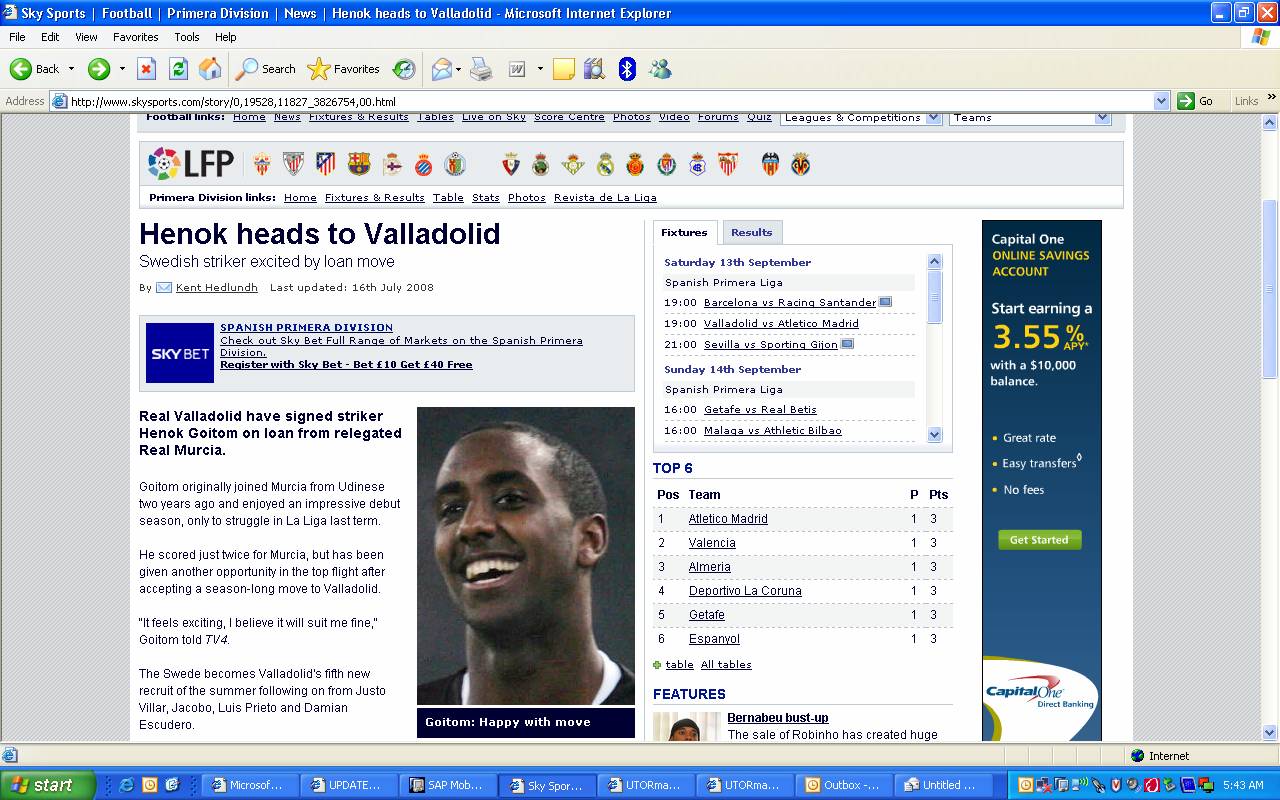Go to the Home page icon
This screenshot has height=800, width=1280.
click(x=210, y=69)
